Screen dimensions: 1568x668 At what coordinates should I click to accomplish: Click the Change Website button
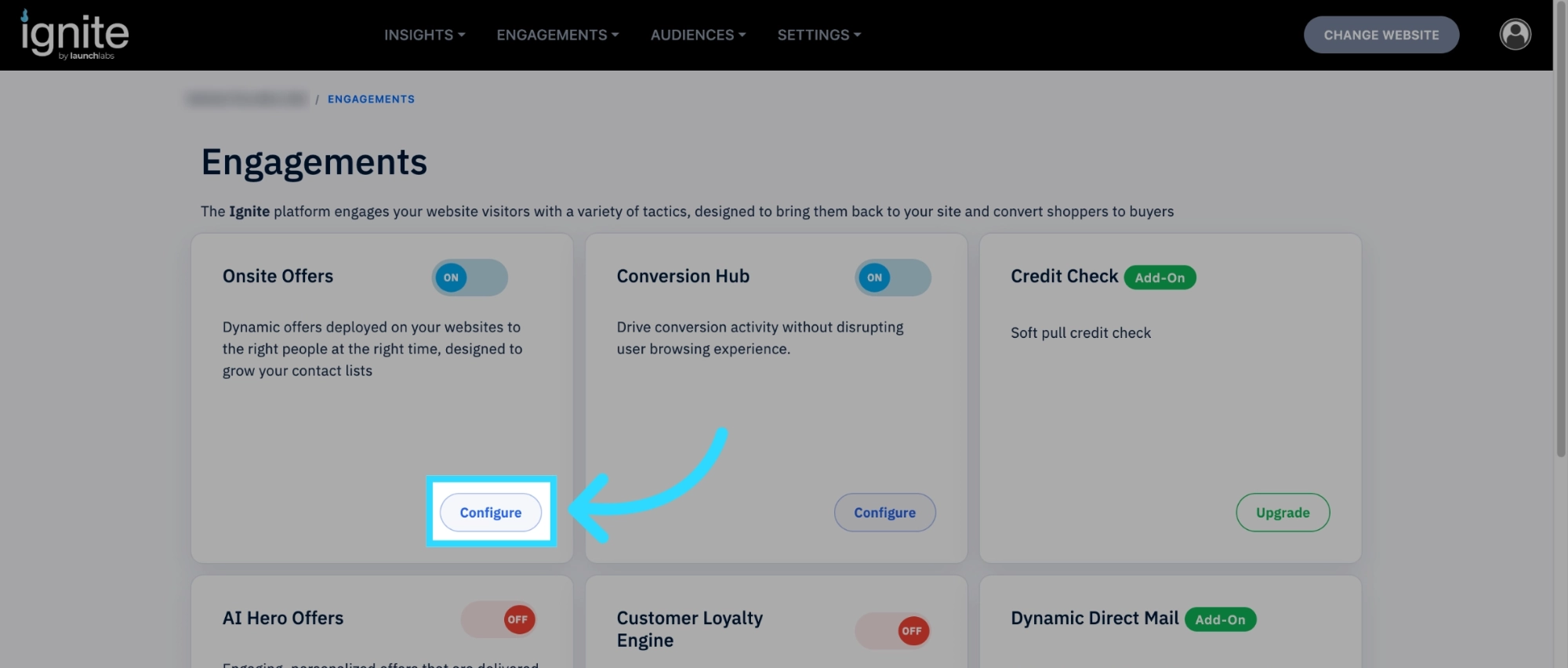coord(1381,34)
